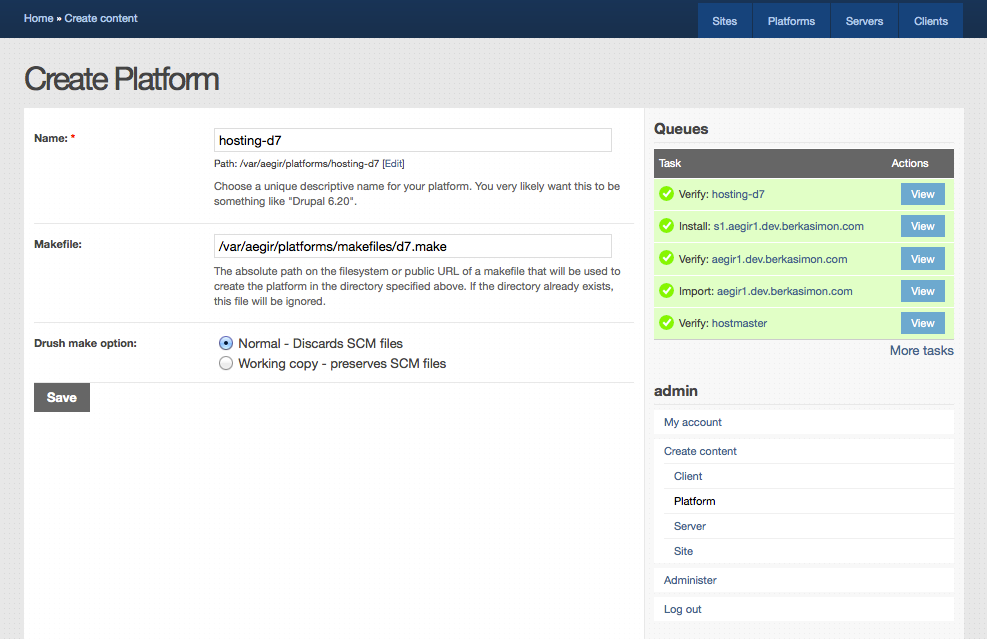987x639 pixels.
Task: View the Install: s1.aegir1 task
Action: pyautogui.click(x=923, y=226)
